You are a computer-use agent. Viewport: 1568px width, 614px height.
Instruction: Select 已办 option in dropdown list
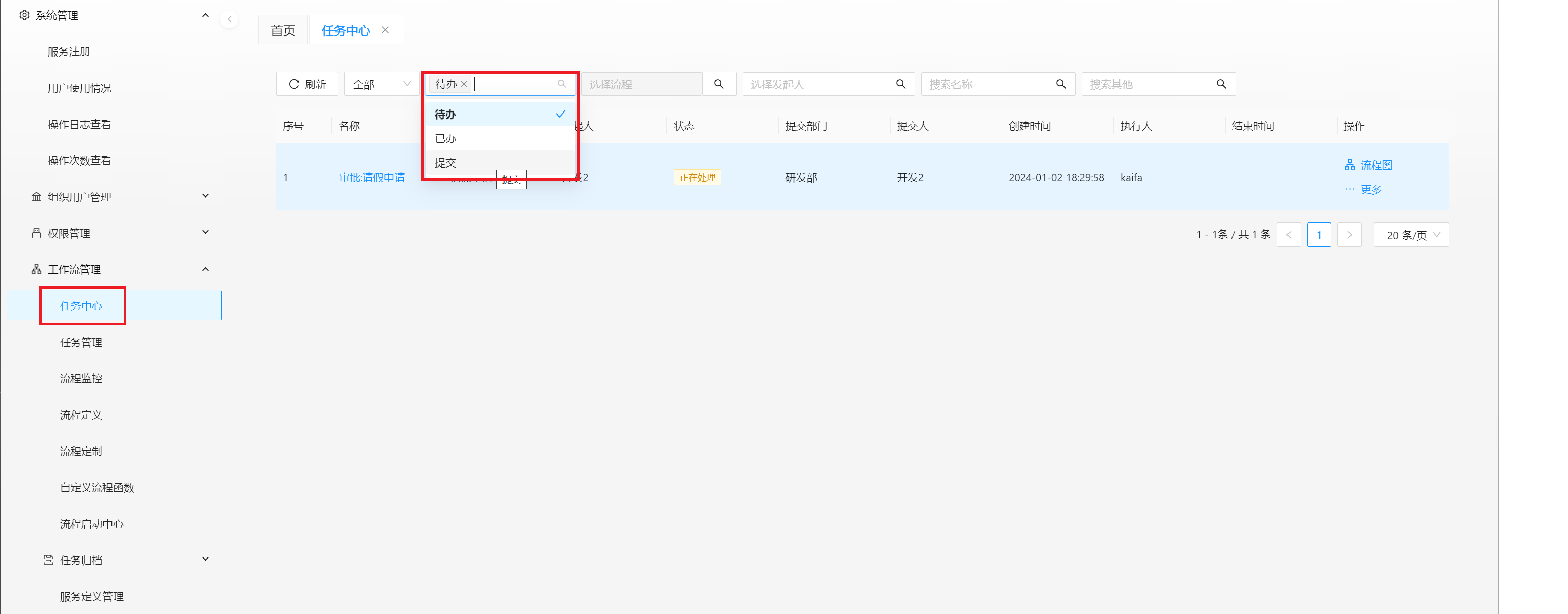pos(500,138)
